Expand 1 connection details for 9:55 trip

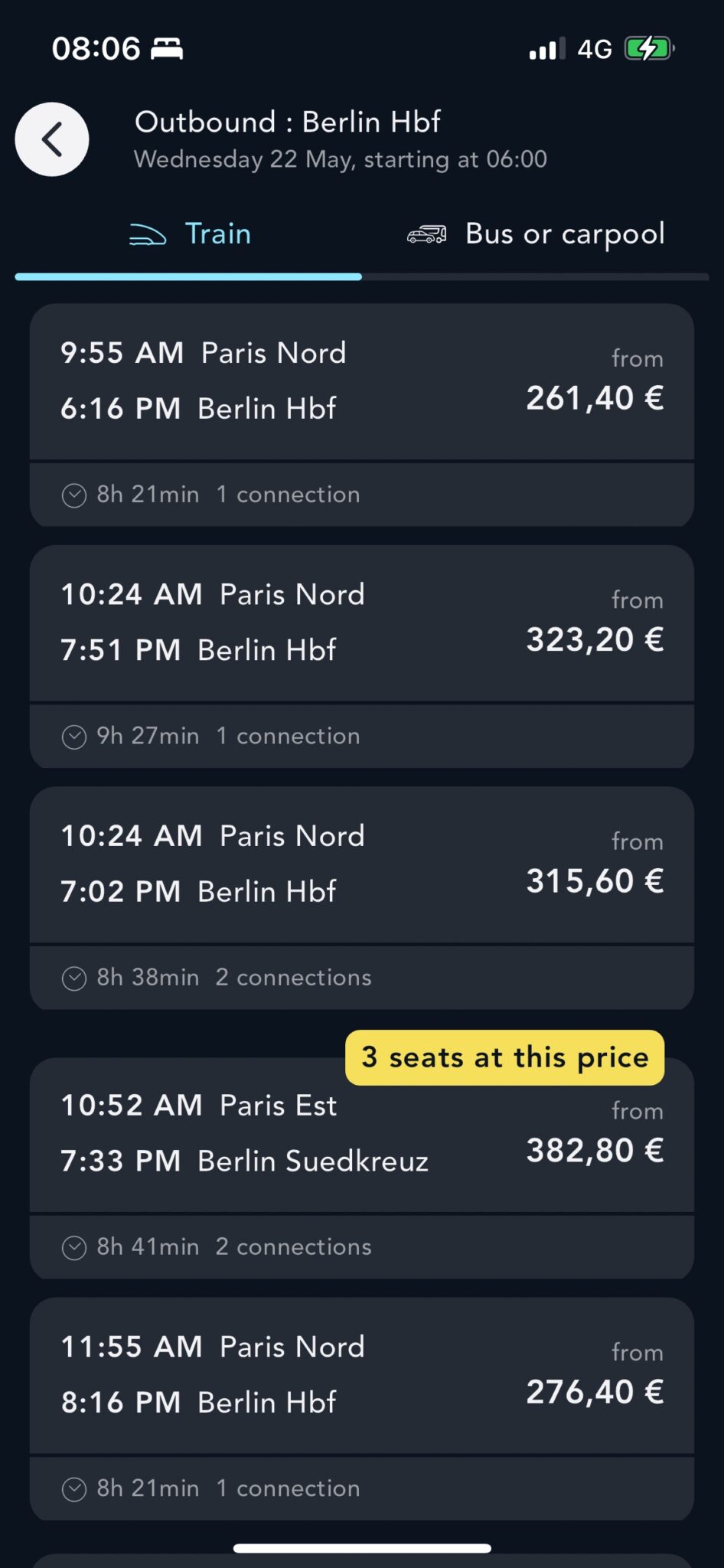288,495
